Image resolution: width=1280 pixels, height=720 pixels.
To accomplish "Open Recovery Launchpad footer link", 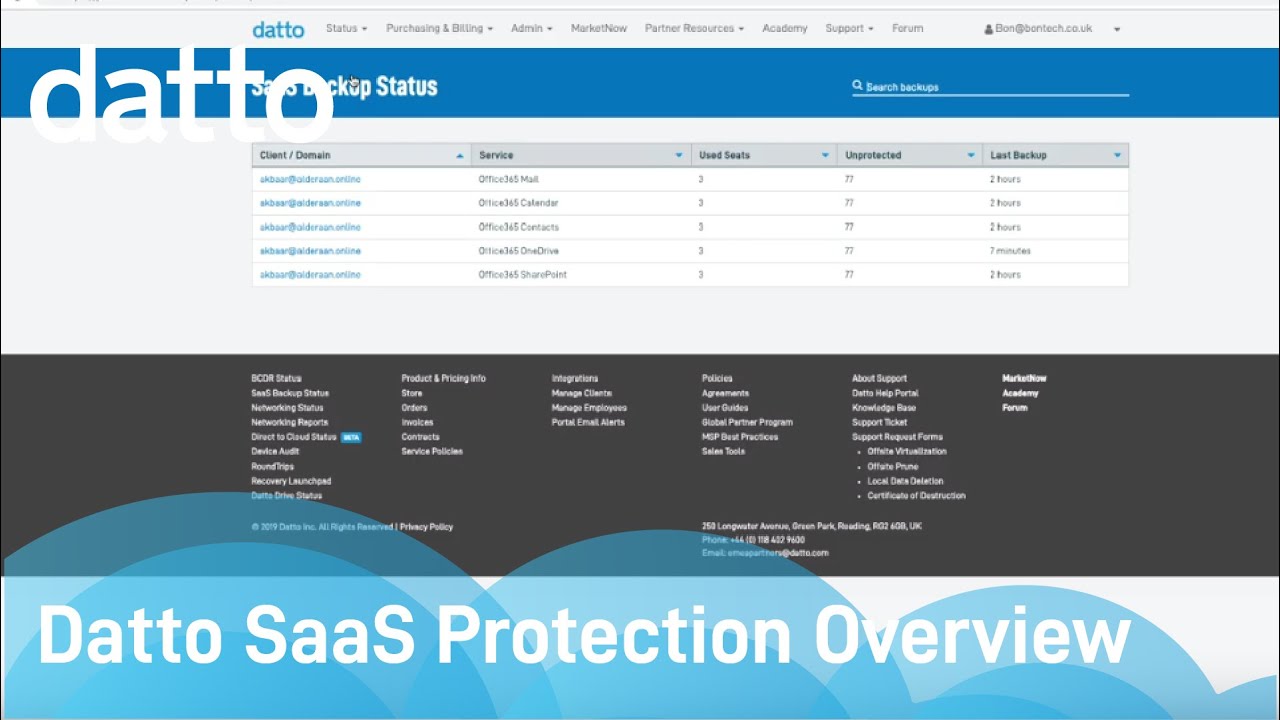I will click(291, 481).
